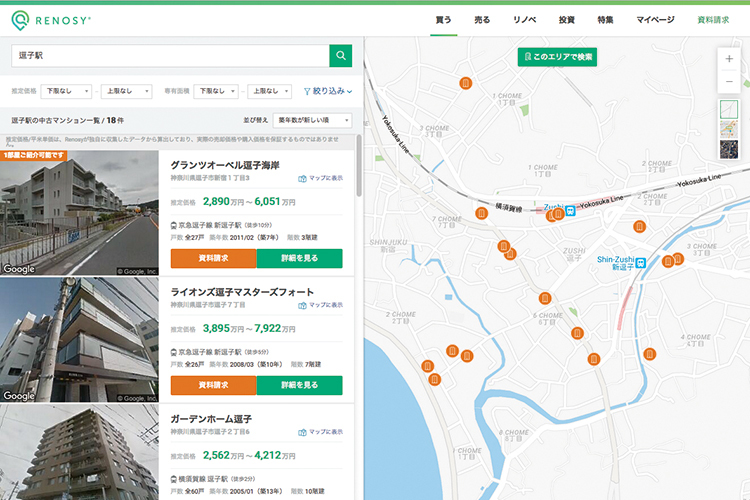This screenshot has width=750, height=500.
Task: Select the standard color map style
Action: coord(729,130)
